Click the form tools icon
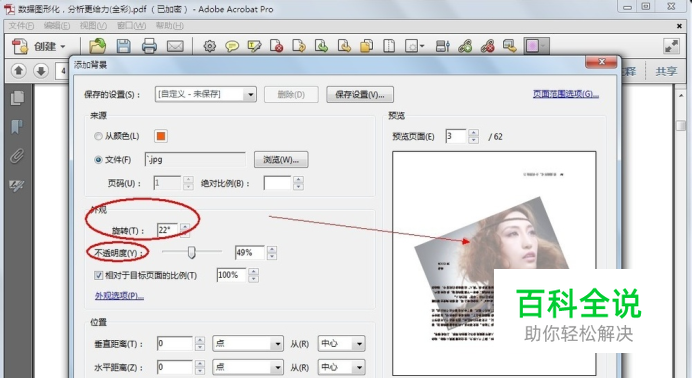692x378 pixels. [442, 46]
